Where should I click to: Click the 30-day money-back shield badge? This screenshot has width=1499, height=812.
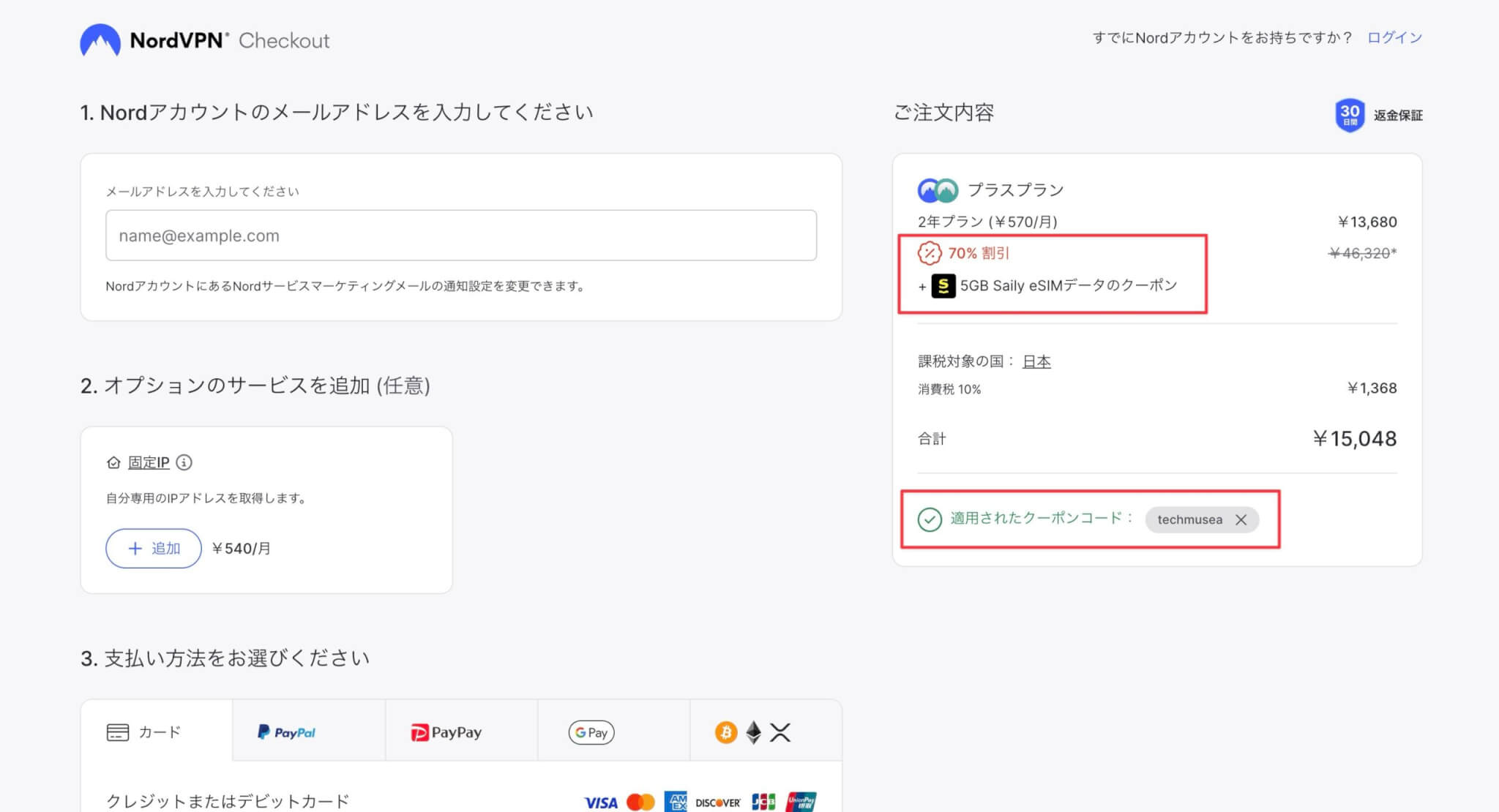[1350, 115]
